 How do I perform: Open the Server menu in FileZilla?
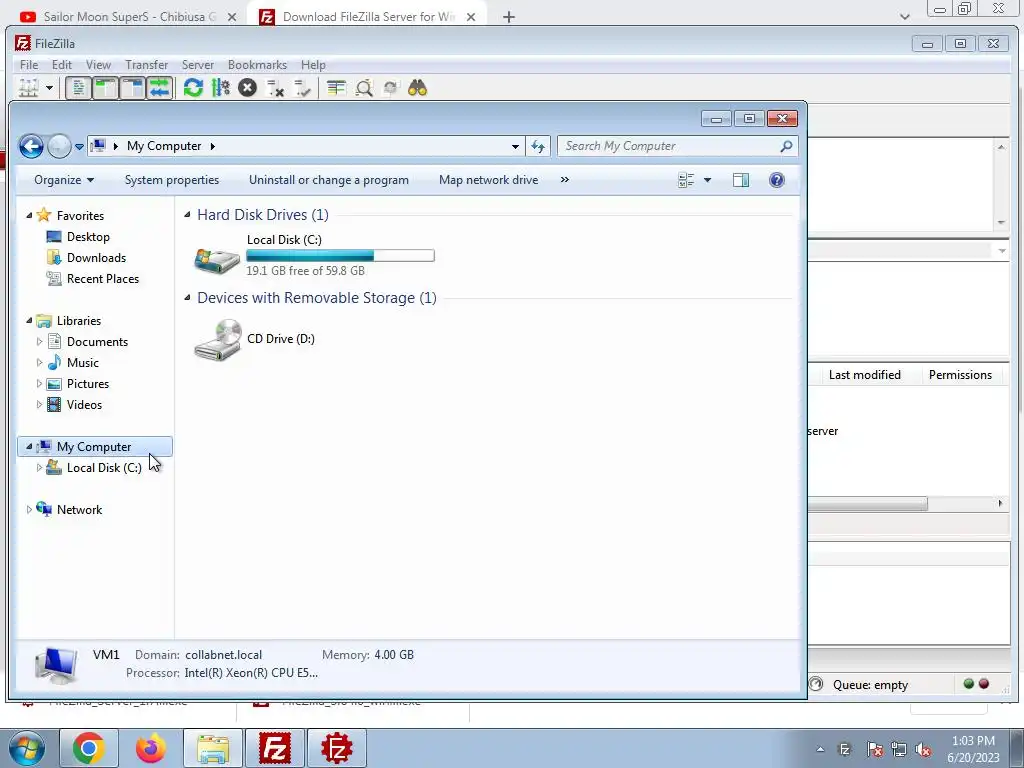[x=197, y=65]
